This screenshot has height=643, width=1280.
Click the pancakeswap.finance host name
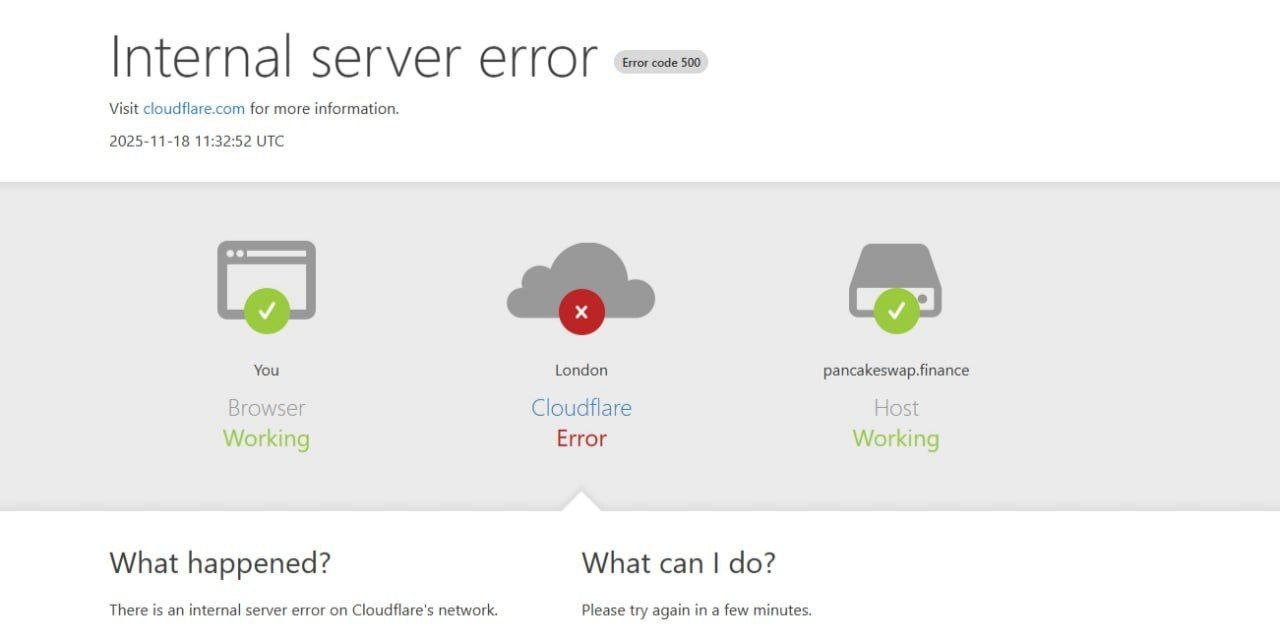tap(896, 370)
